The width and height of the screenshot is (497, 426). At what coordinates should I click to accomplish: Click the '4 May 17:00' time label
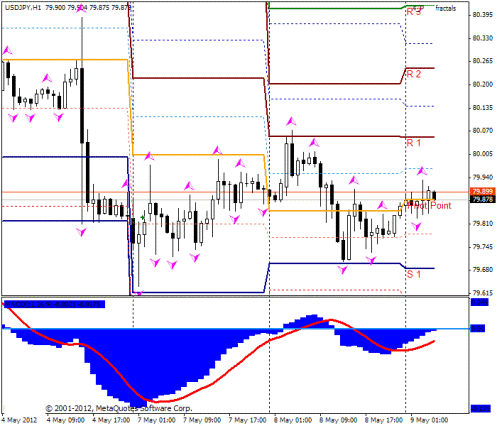click(111, 420)
